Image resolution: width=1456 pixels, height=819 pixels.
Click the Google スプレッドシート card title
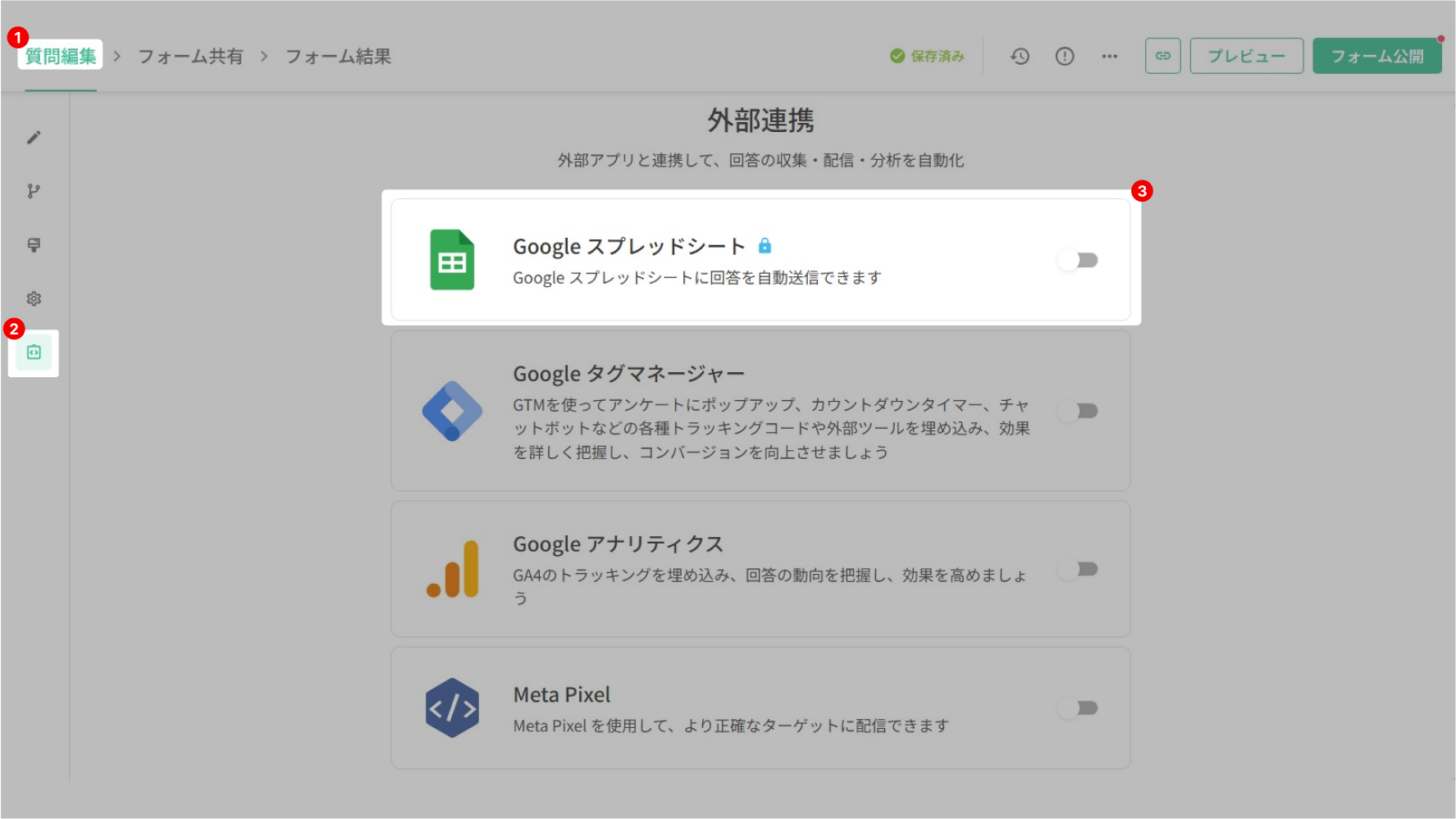629,246
